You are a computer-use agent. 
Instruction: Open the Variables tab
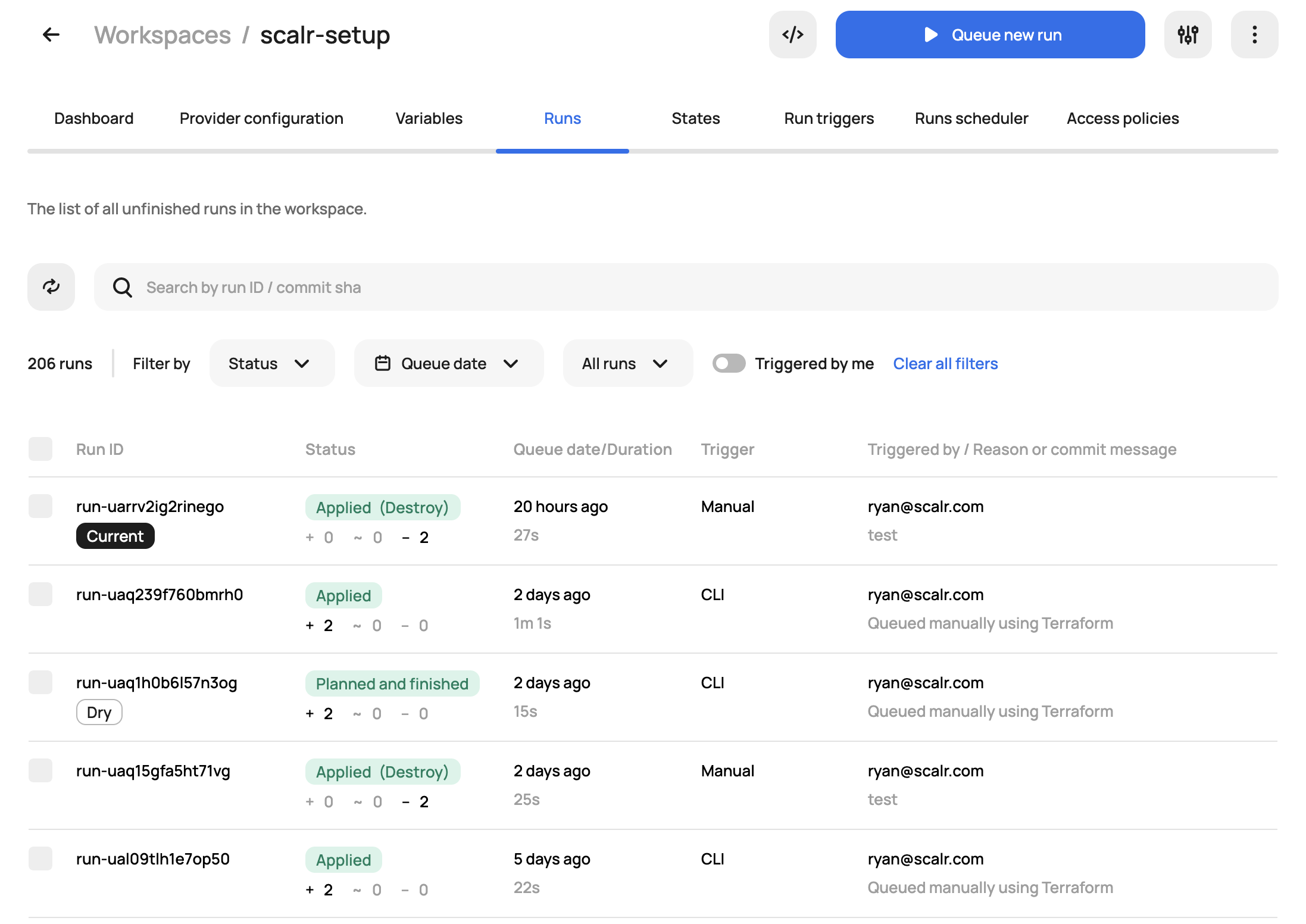pos(429,118)
